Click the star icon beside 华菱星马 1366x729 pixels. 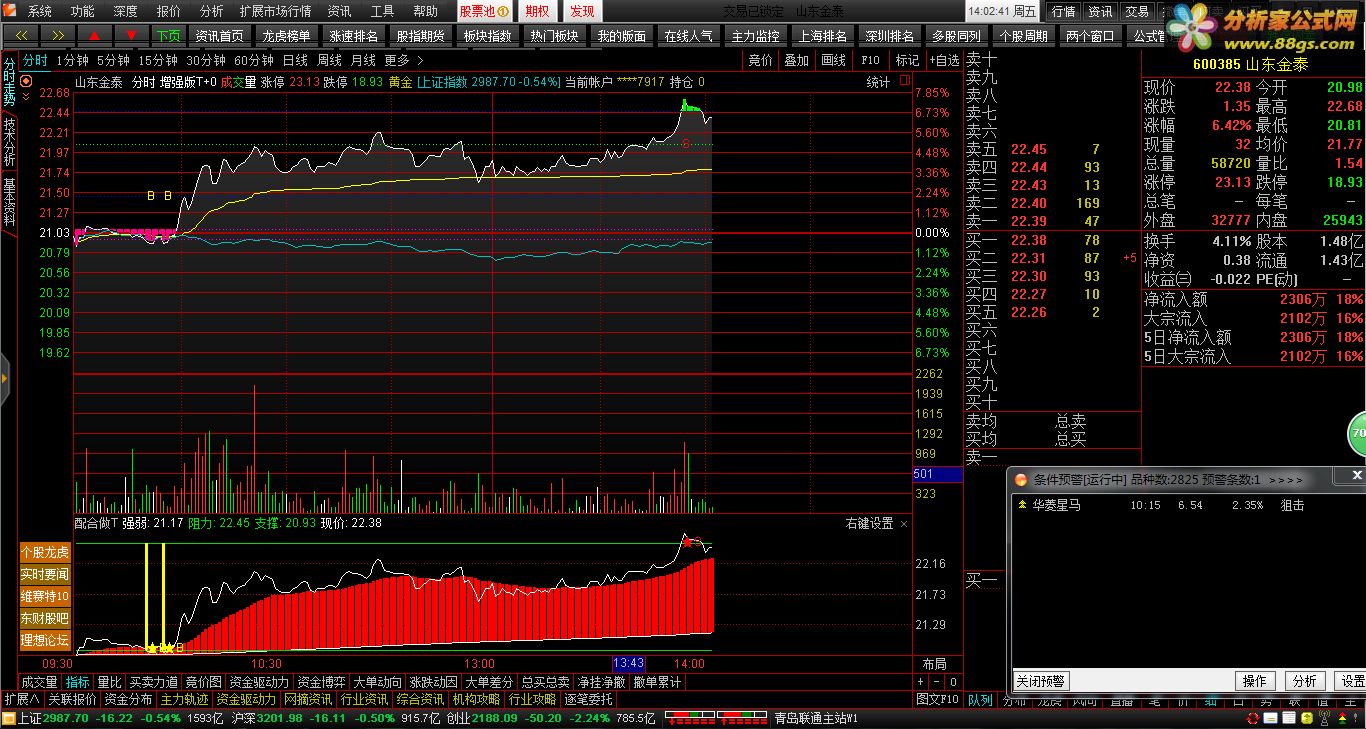(1022, 505)
